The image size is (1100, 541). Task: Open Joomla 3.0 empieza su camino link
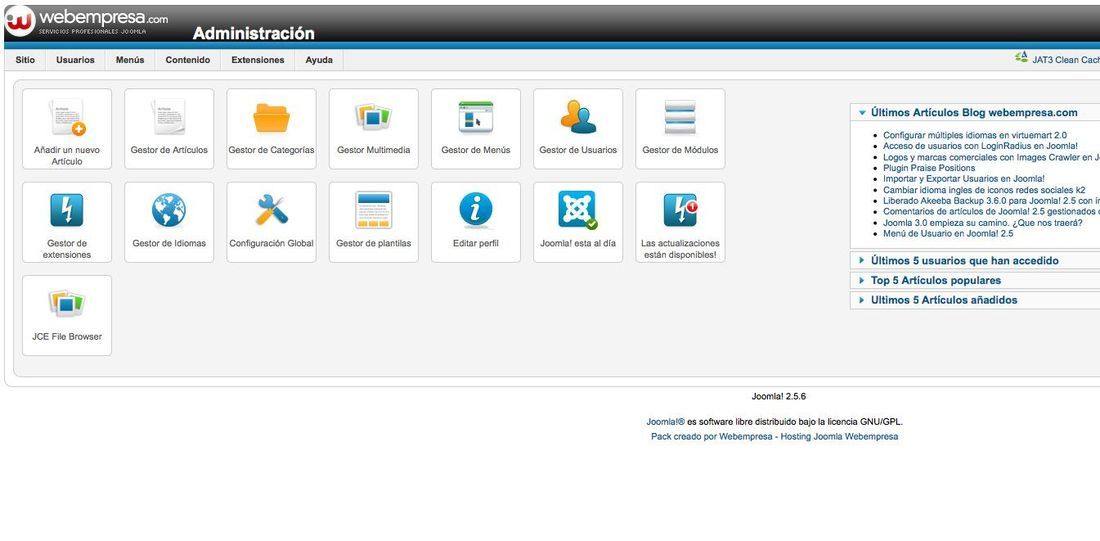point(982,222)
